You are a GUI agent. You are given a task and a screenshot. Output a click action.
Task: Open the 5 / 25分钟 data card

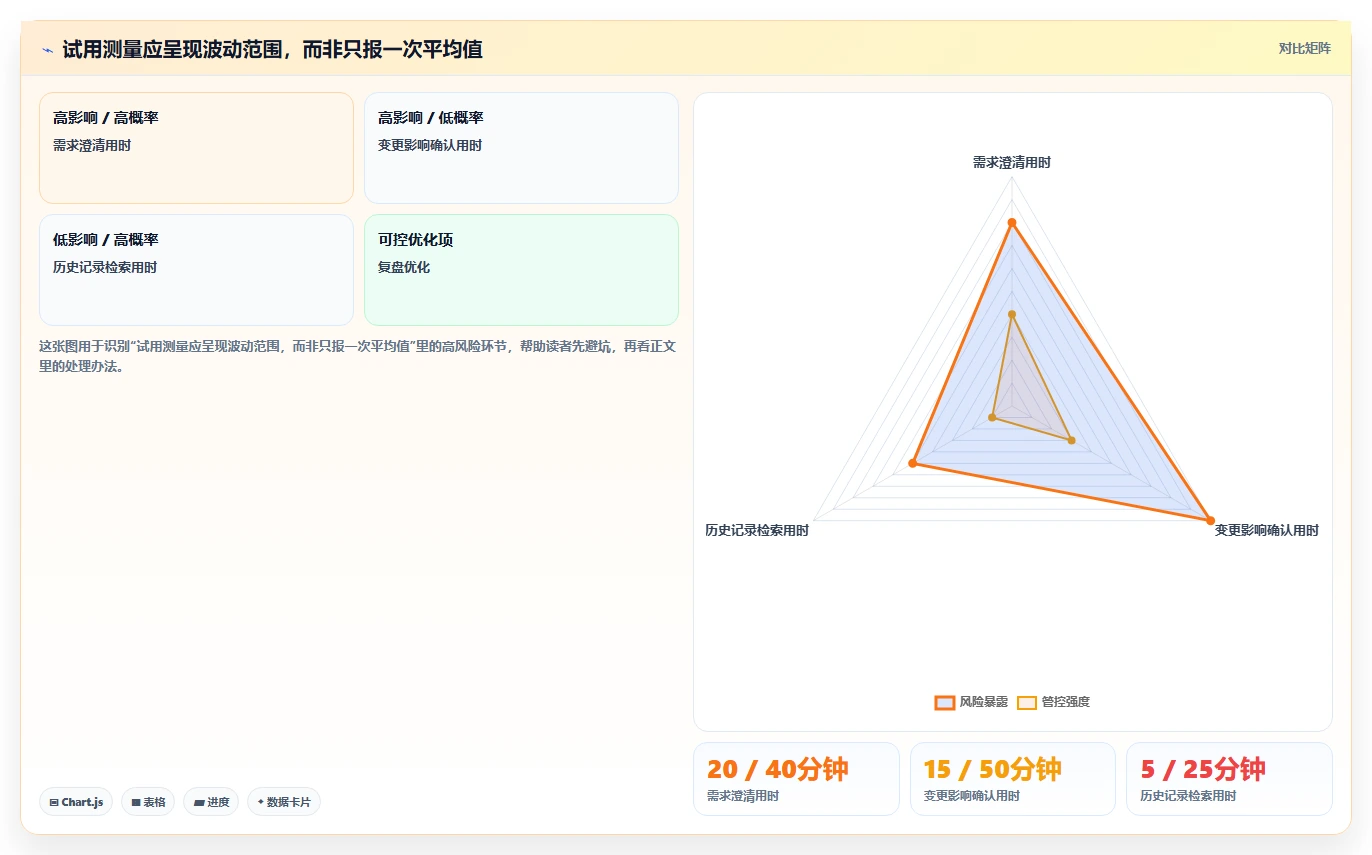[1229, 779]
